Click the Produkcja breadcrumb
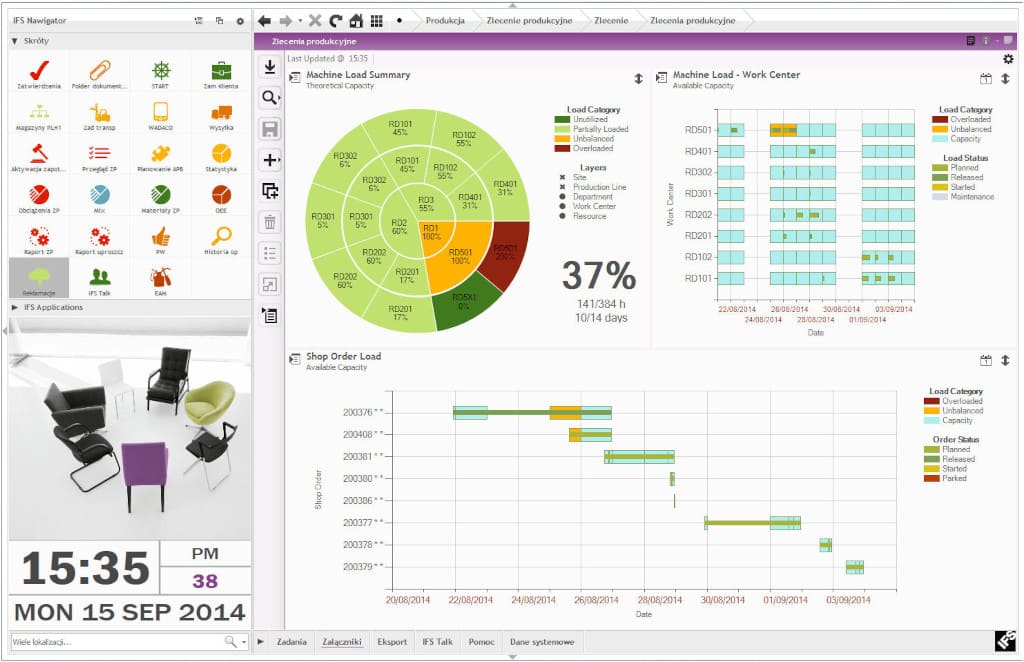 click(445, 20)
